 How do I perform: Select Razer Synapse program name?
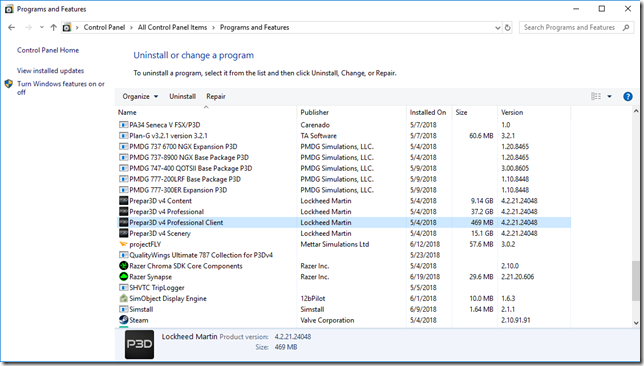pyautogui.click(x=150, y=277)
